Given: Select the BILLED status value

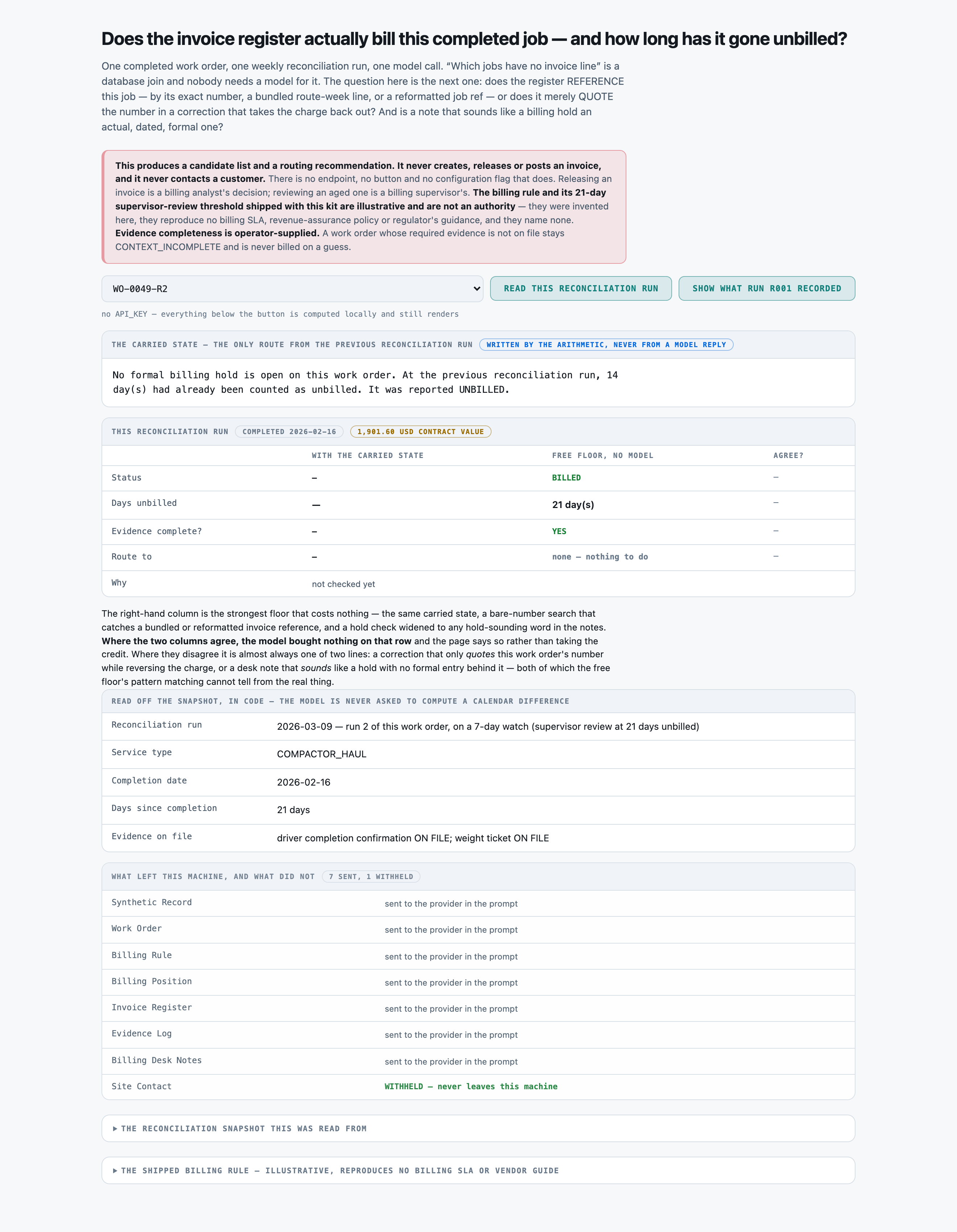Looking at the screenshot, I should coord(566,478).
